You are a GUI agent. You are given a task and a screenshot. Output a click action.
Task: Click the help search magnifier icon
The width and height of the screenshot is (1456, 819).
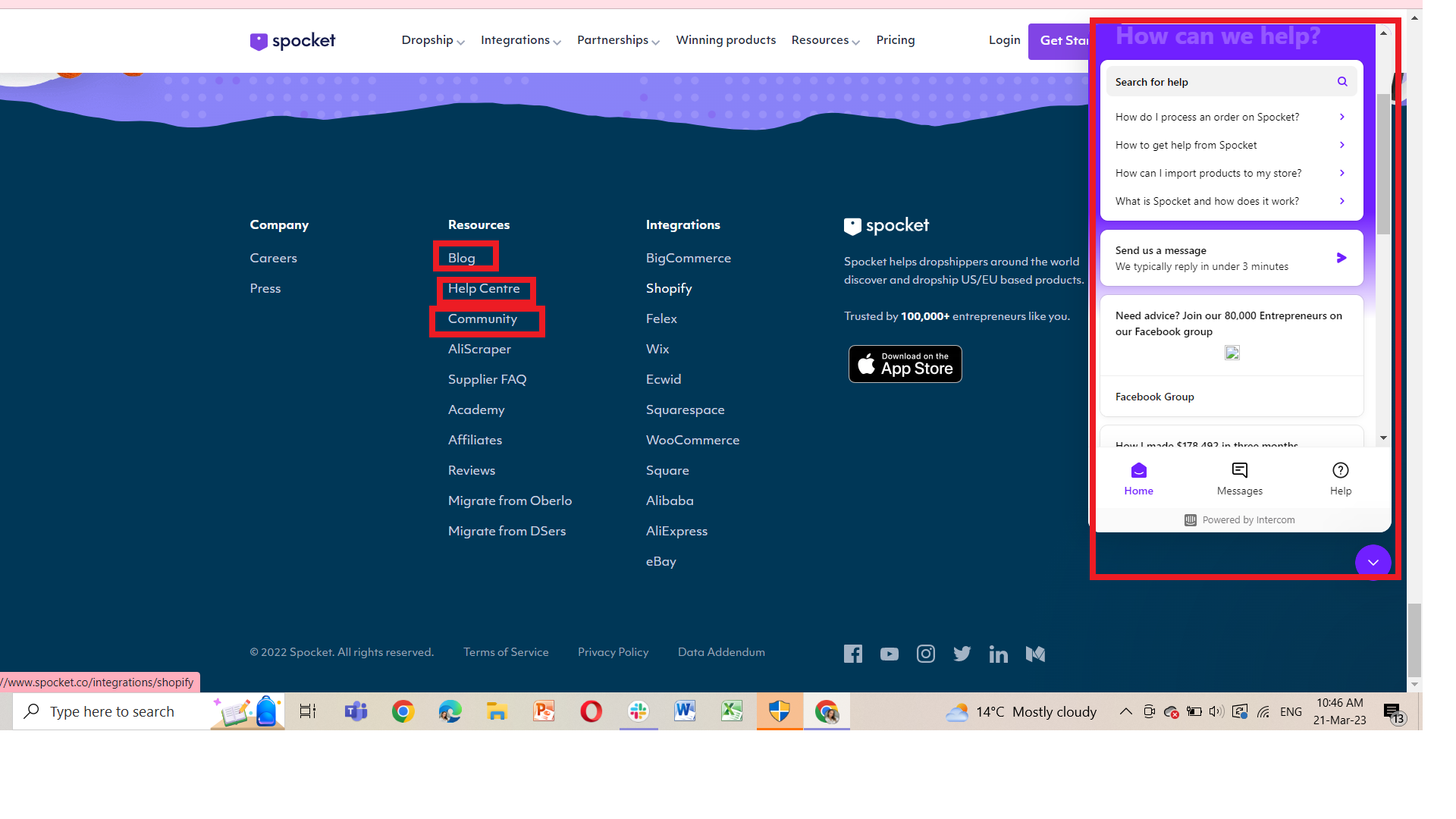click(x=1342, y=82)
